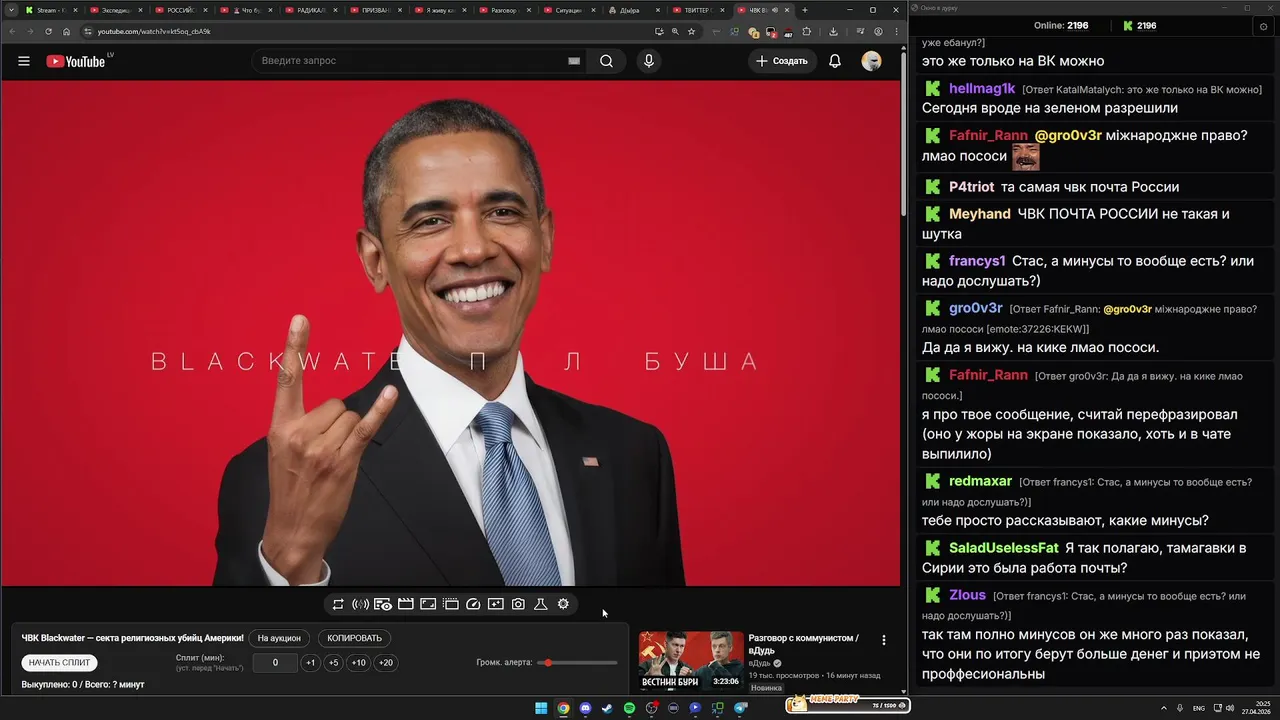The width and height of the screenshot is (1280, 720).
Task: Open the Windows Start menu
Action: click(541, 708)
